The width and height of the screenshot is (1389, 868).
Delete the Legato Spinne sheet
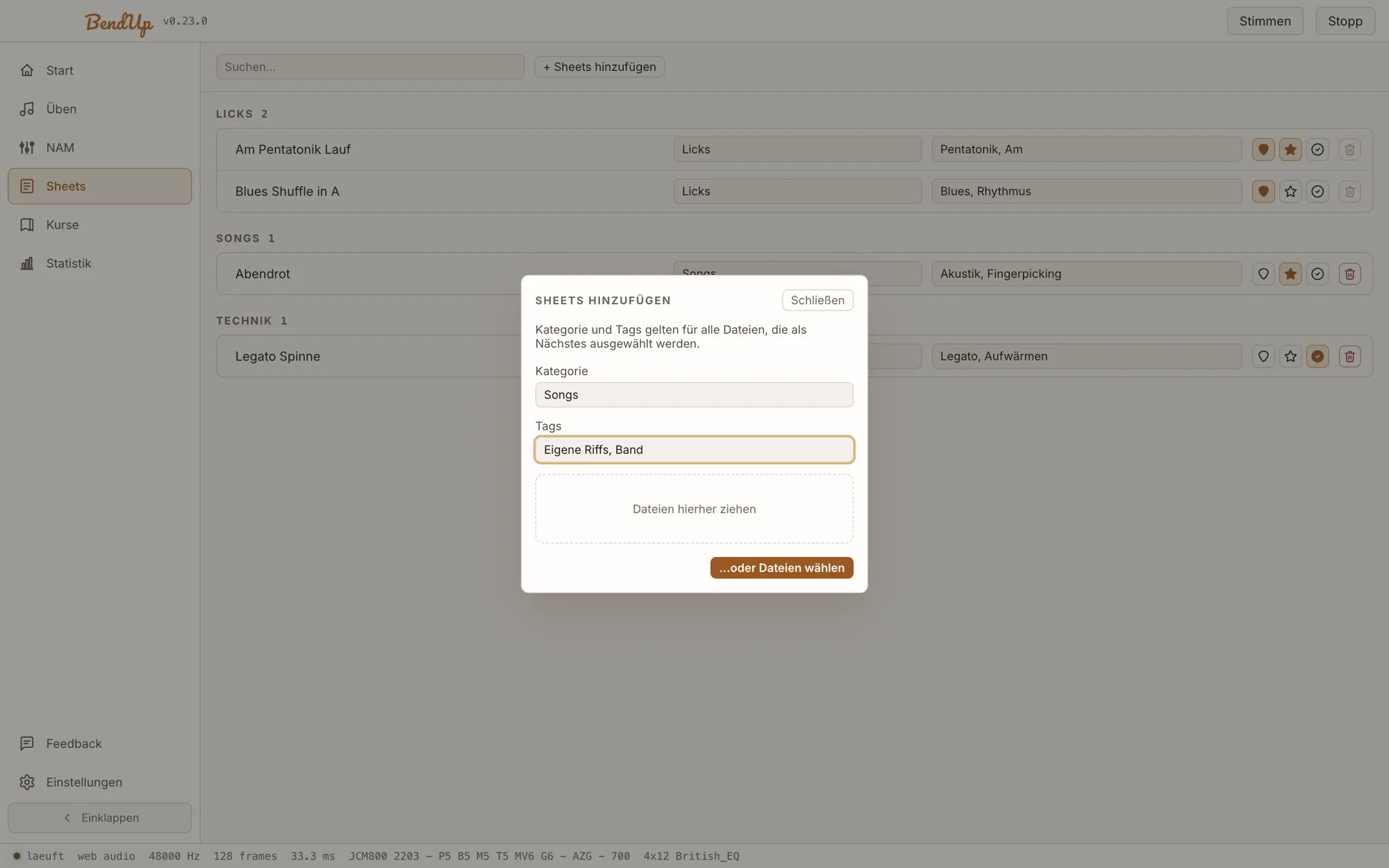pos(1349,356)
